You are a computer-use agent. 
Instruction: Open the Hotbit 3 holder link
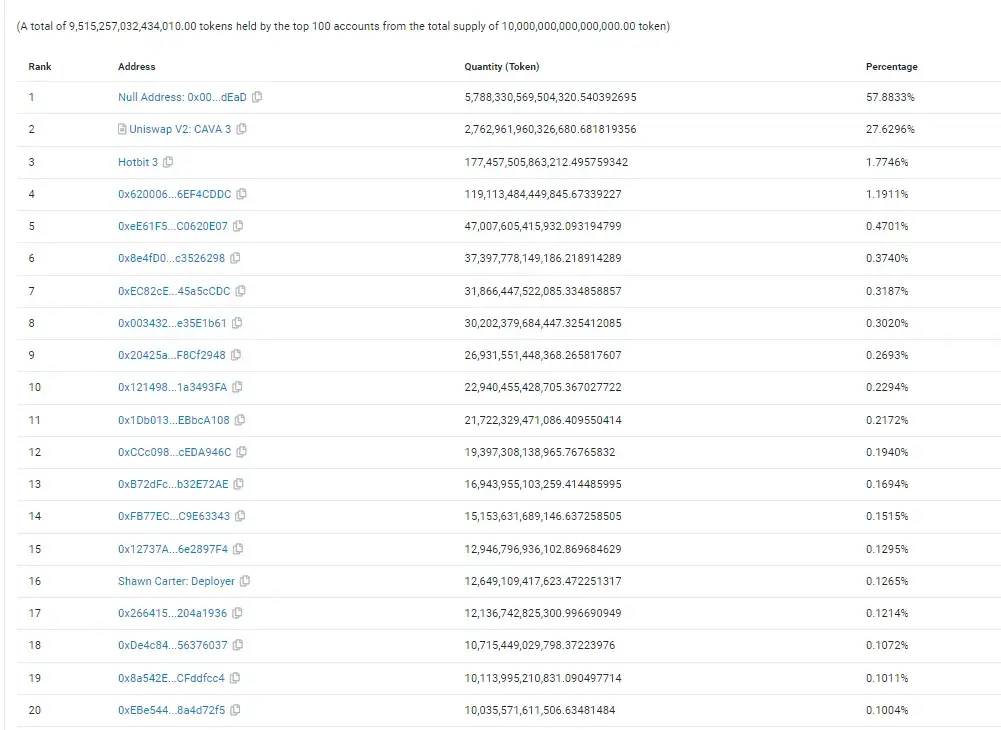(138, 162)
